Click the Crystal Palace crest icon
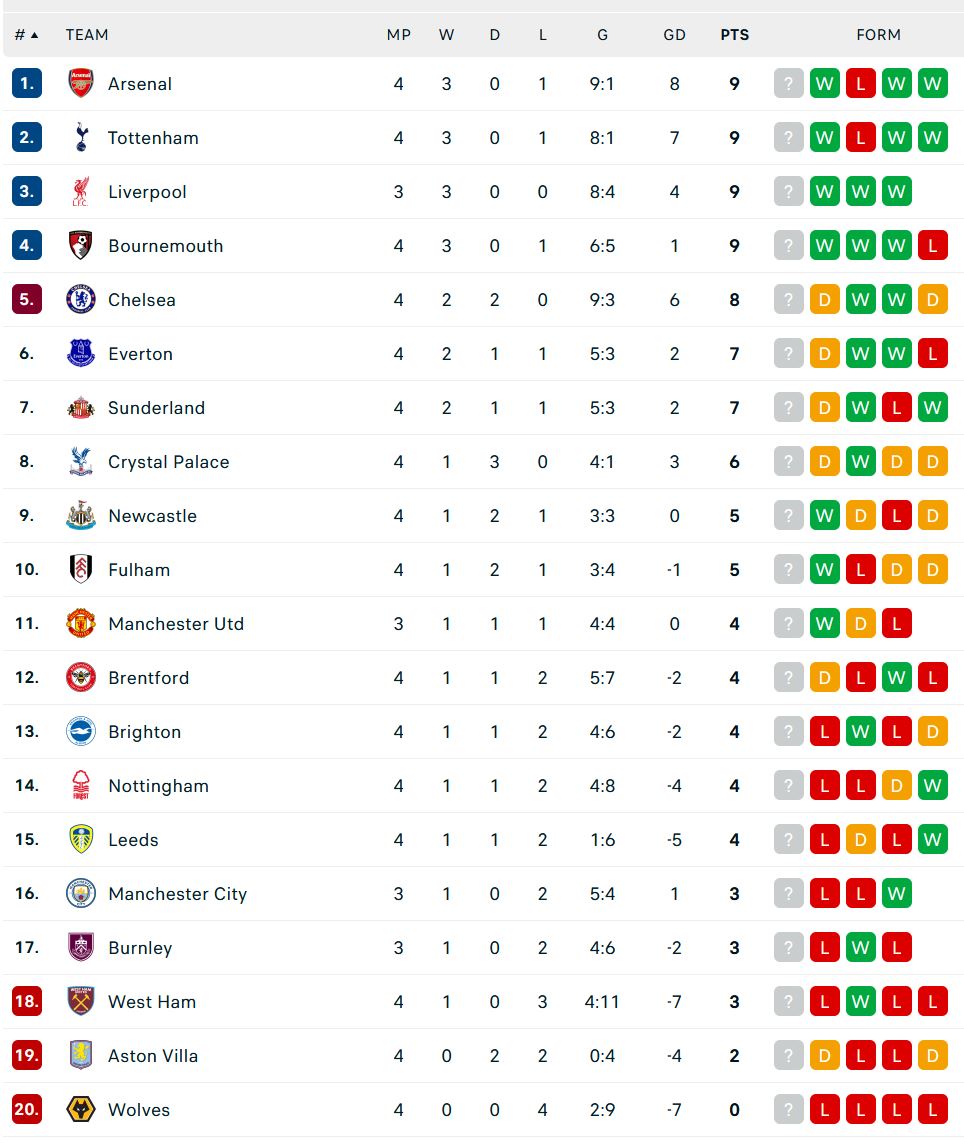The height and width of the screenshot is (1144, 964). tap(81, 462)
